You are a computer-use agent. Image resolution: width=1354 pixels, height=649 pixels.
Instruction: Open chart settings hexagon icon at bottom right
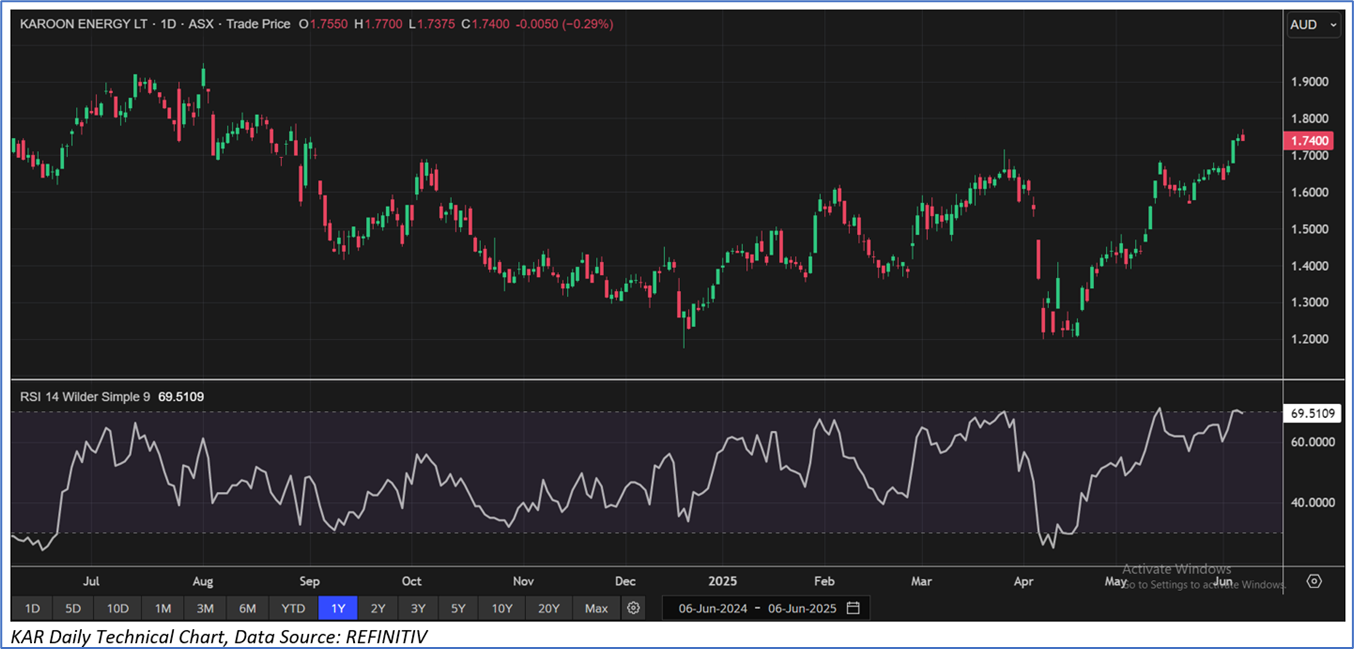click(x=1314, y=581)
